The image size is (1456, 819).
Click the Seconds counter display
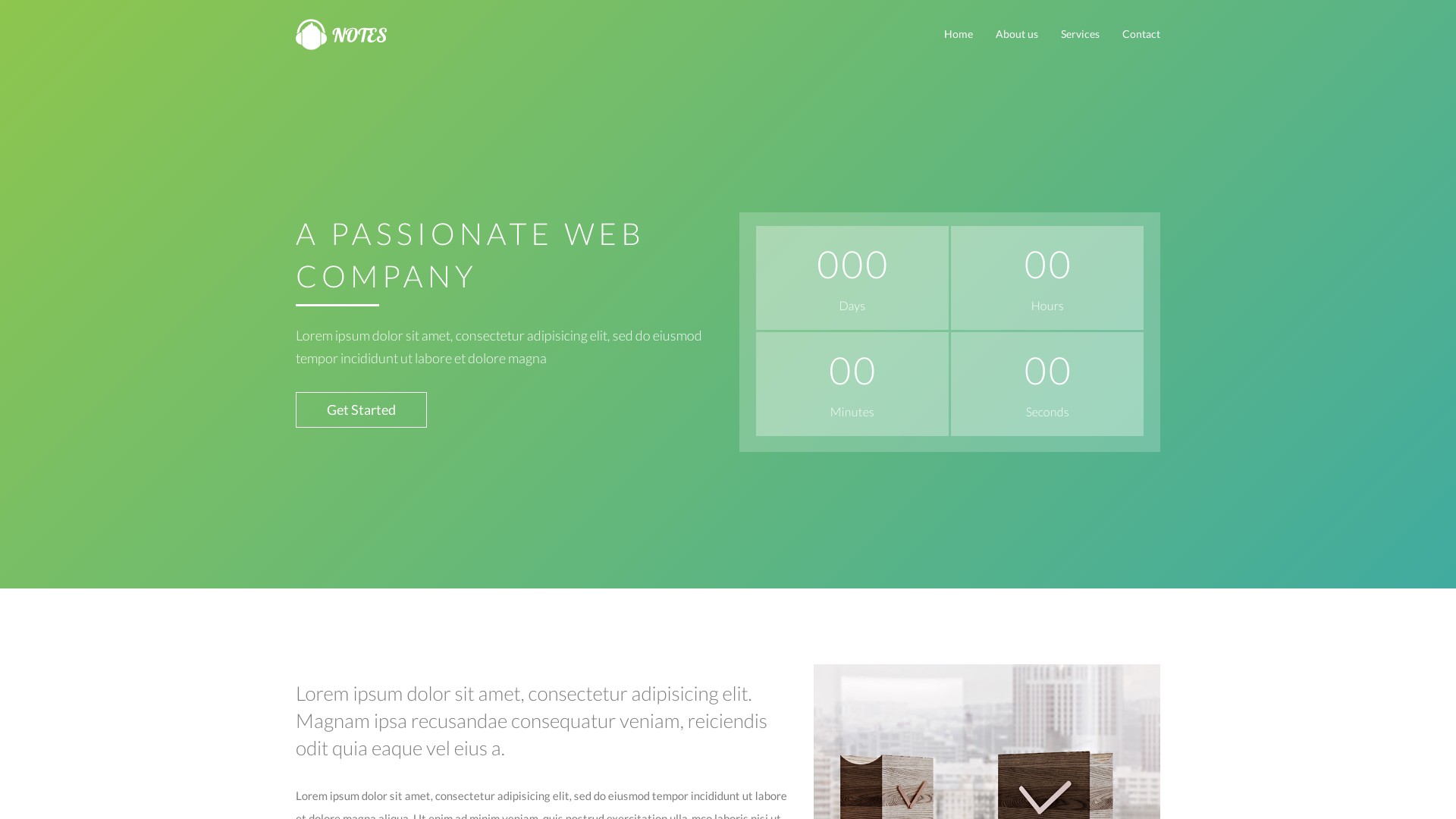pyautogui.click(x=1047, y=384)
